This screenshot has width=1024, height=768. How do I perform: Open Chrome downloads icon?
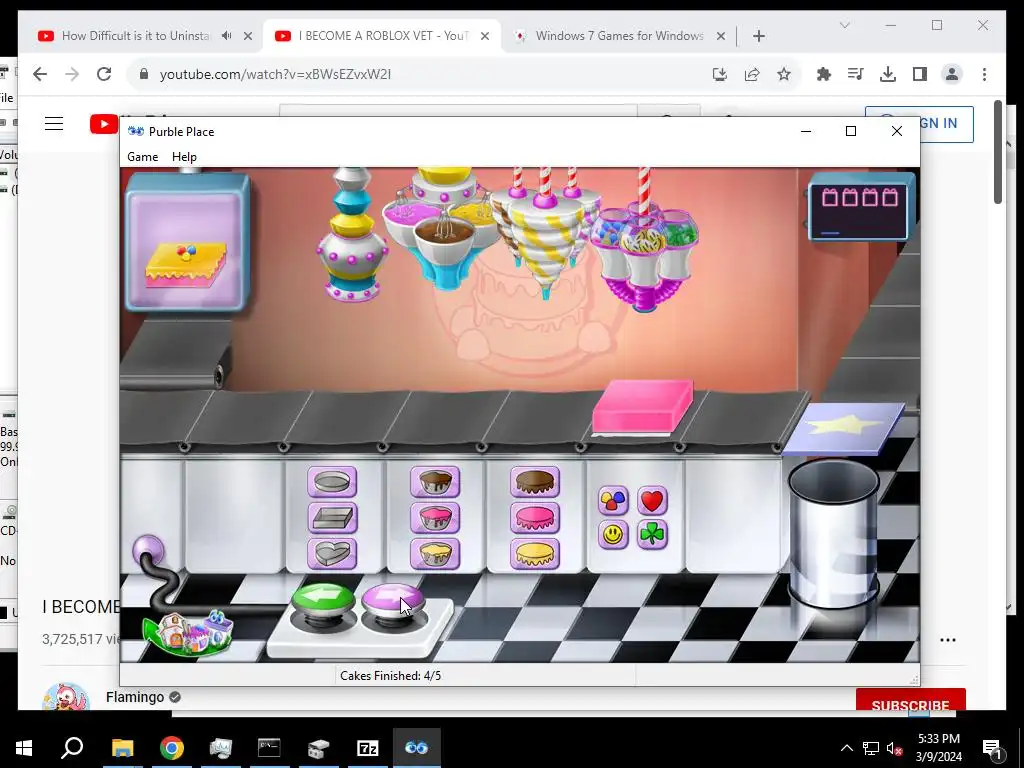(x=888, y=74)
